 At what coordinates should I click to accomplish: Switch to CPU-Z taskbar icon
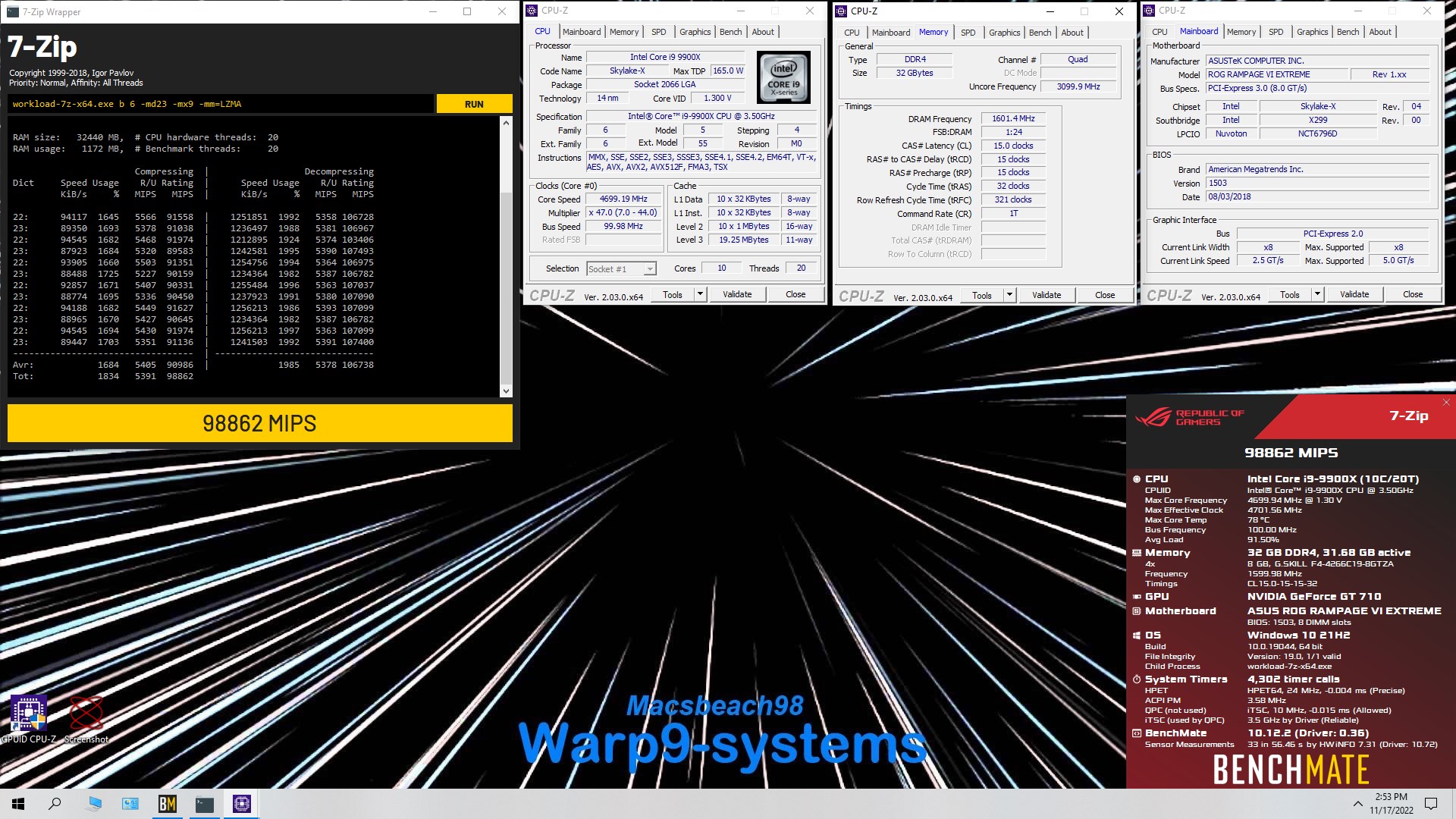click(242, 804)
